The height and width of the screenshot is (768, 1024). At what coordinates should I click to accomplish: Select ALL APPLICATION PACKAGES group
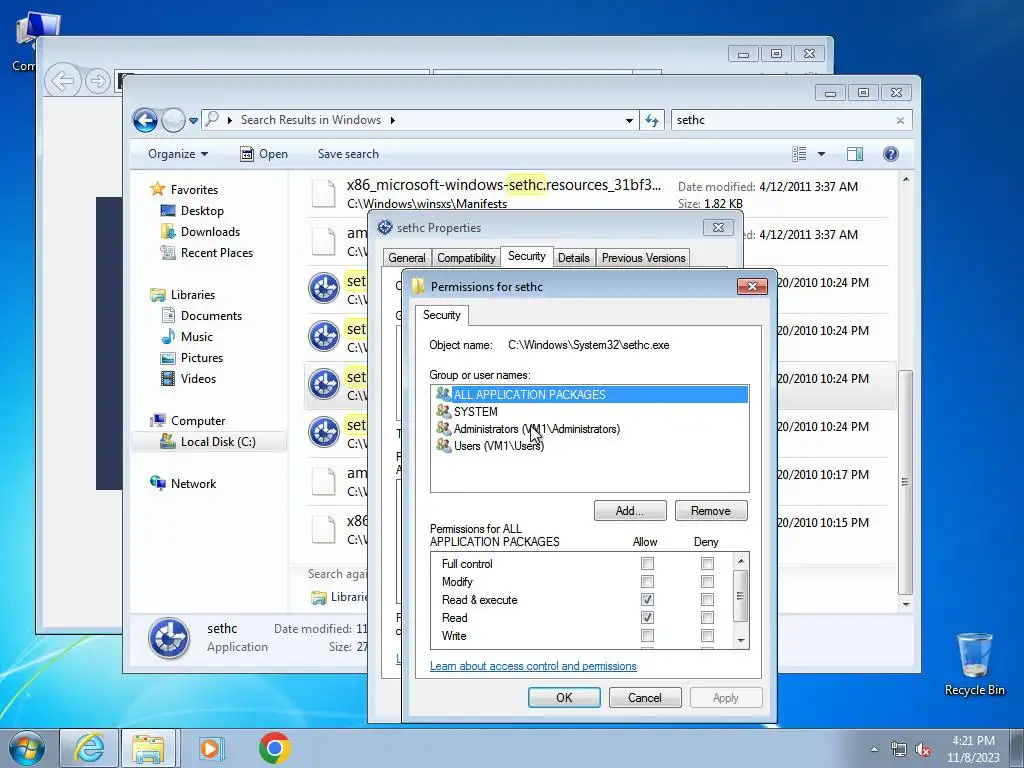(590, 394)
